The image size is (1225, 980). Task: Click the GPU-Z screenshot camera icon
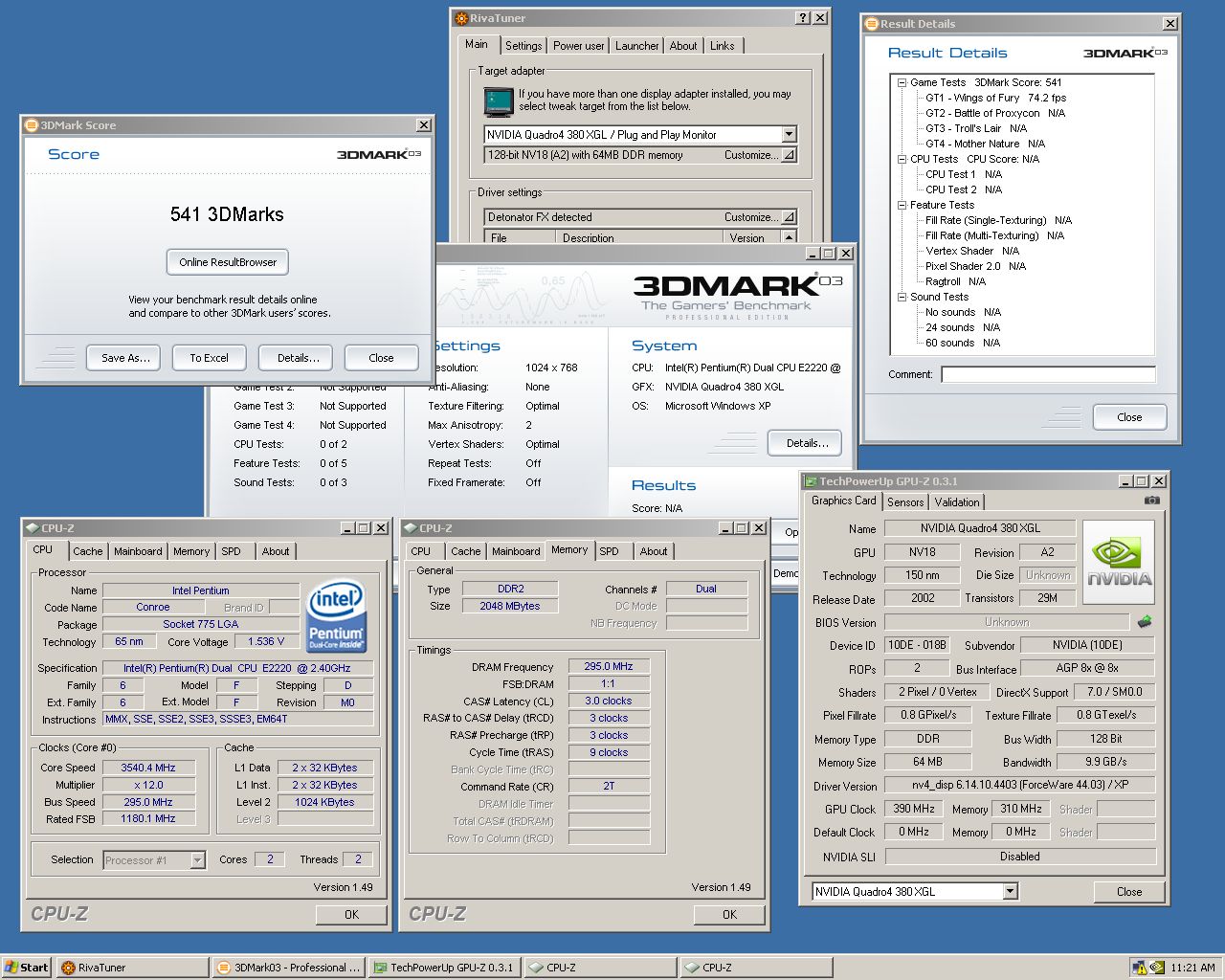tap(1151, 501)
